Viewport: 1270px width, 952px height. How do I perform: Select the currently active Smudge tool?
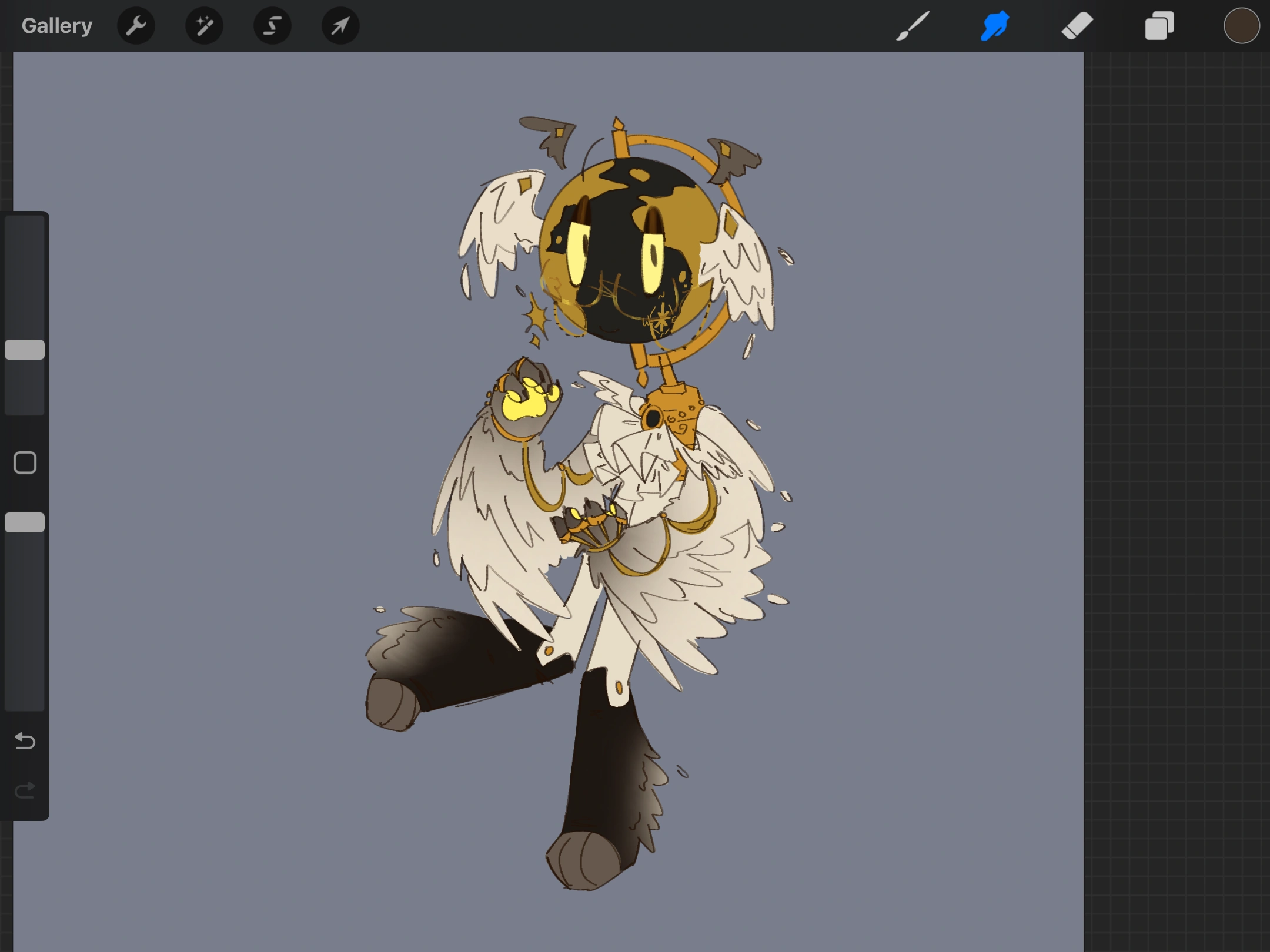click(994, 25)
